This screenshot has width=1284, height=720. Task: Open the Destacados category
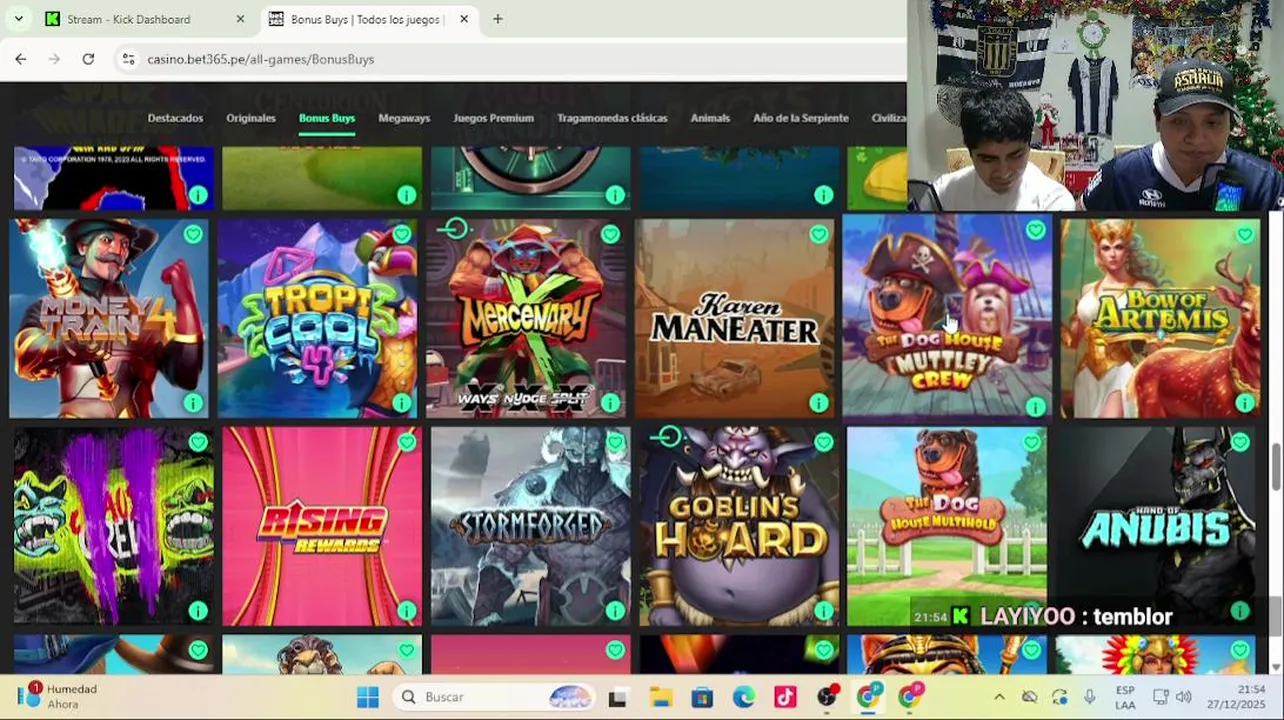pos(175,118)
